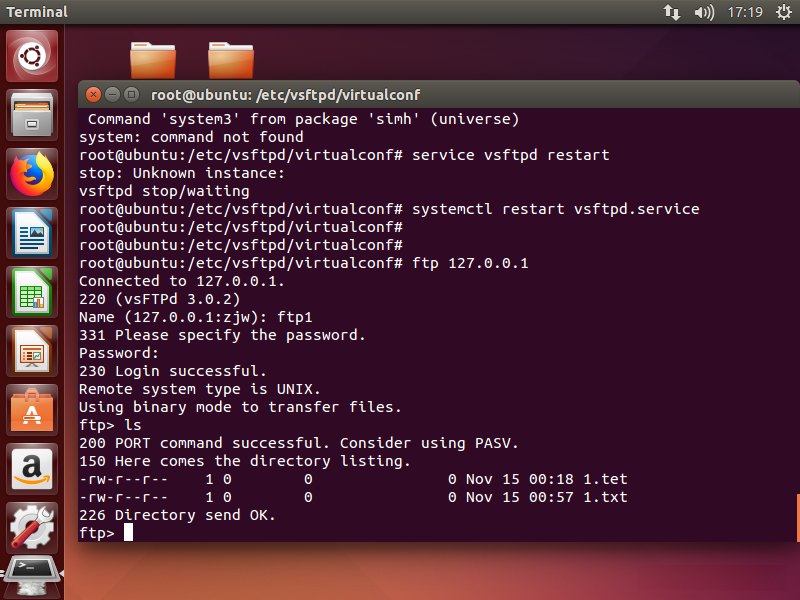Open Ubuntu Software Center
Screen dimensions: 800x600
pos(32,410)
